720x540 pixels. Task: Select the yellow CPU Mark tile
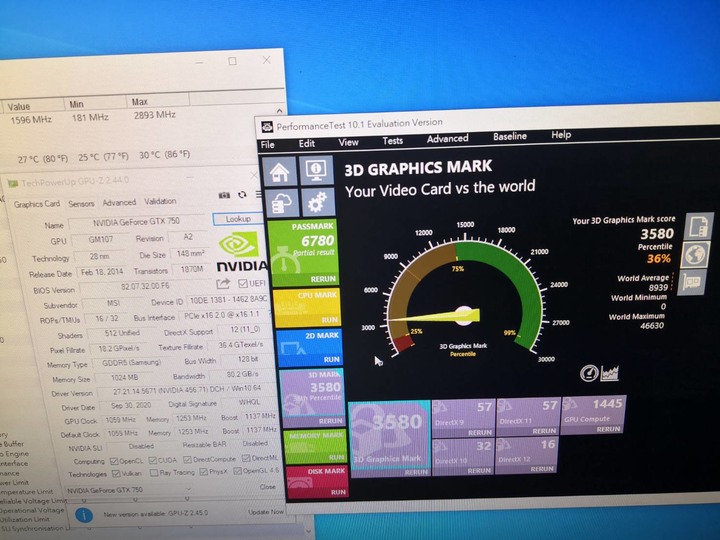tap(307, 308)
